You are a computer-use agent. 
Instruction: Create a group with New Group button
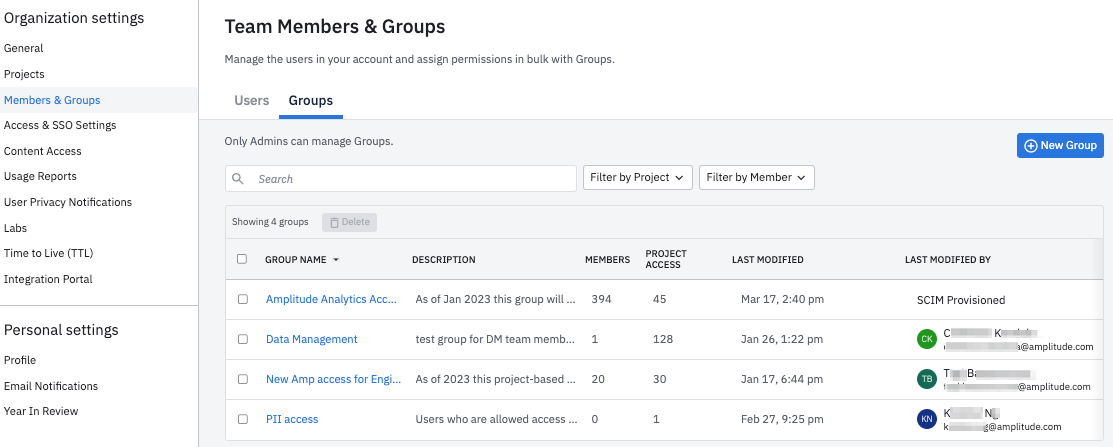tap(1060, 146)
